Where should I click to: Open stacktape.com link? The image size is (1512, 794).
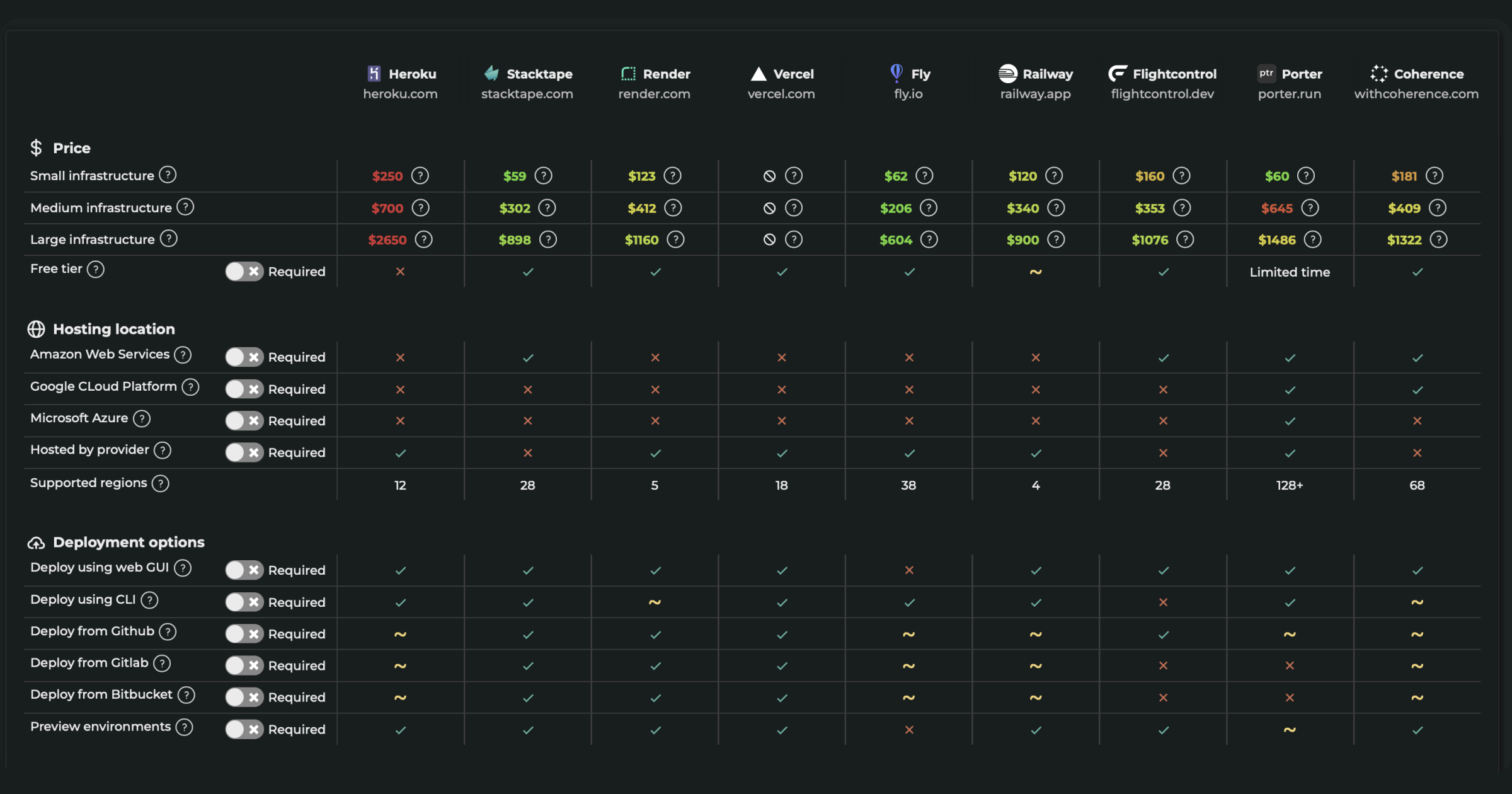point(527,94)
